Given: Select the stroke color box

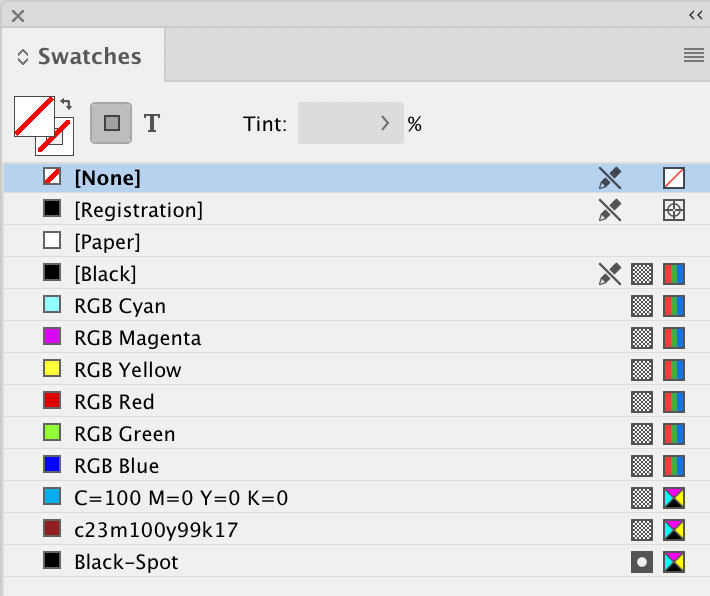Looking at the screenshot, I should 54,135.
